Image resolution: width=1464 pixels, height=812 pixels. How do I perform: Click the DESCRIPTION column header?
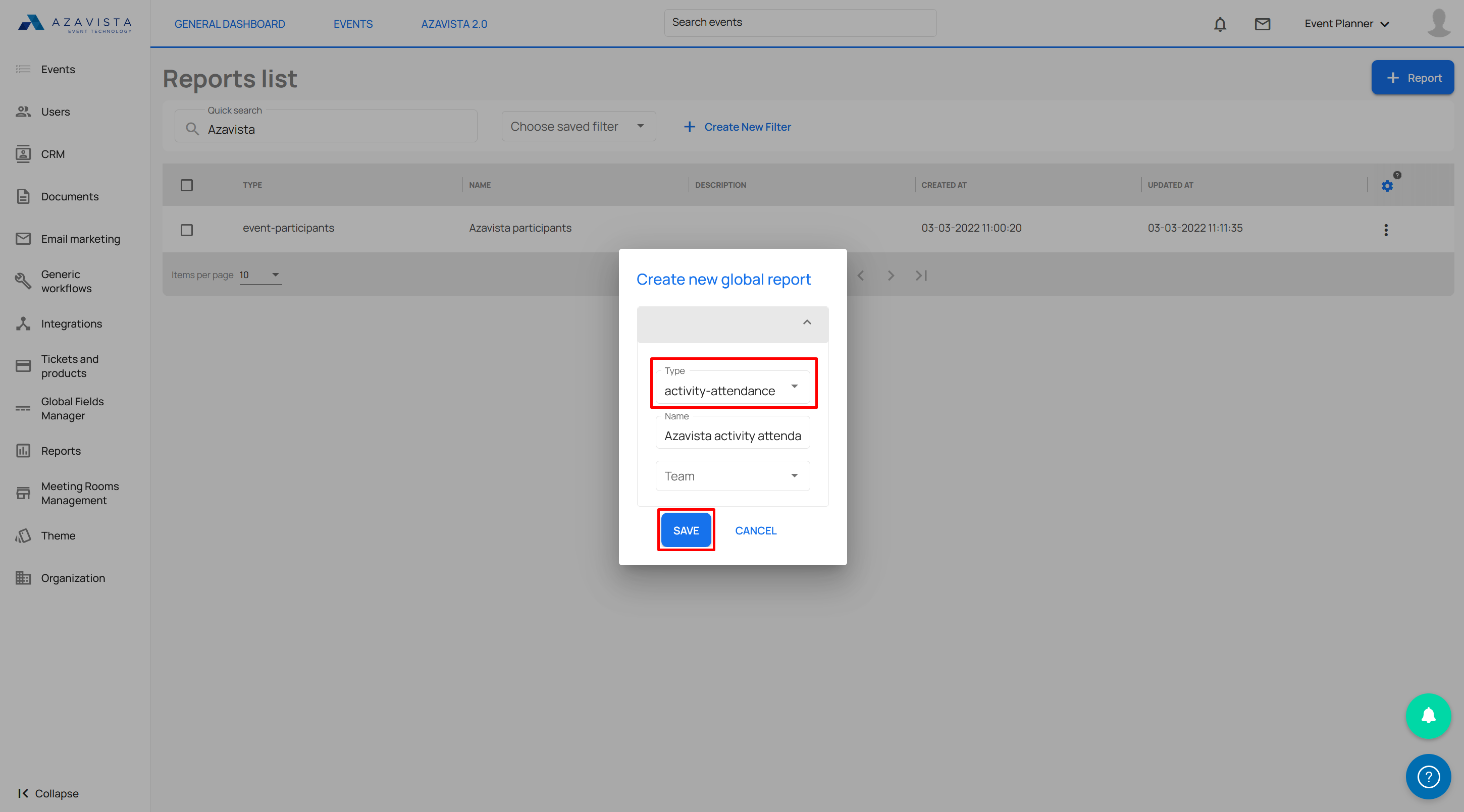coord(720,185)
